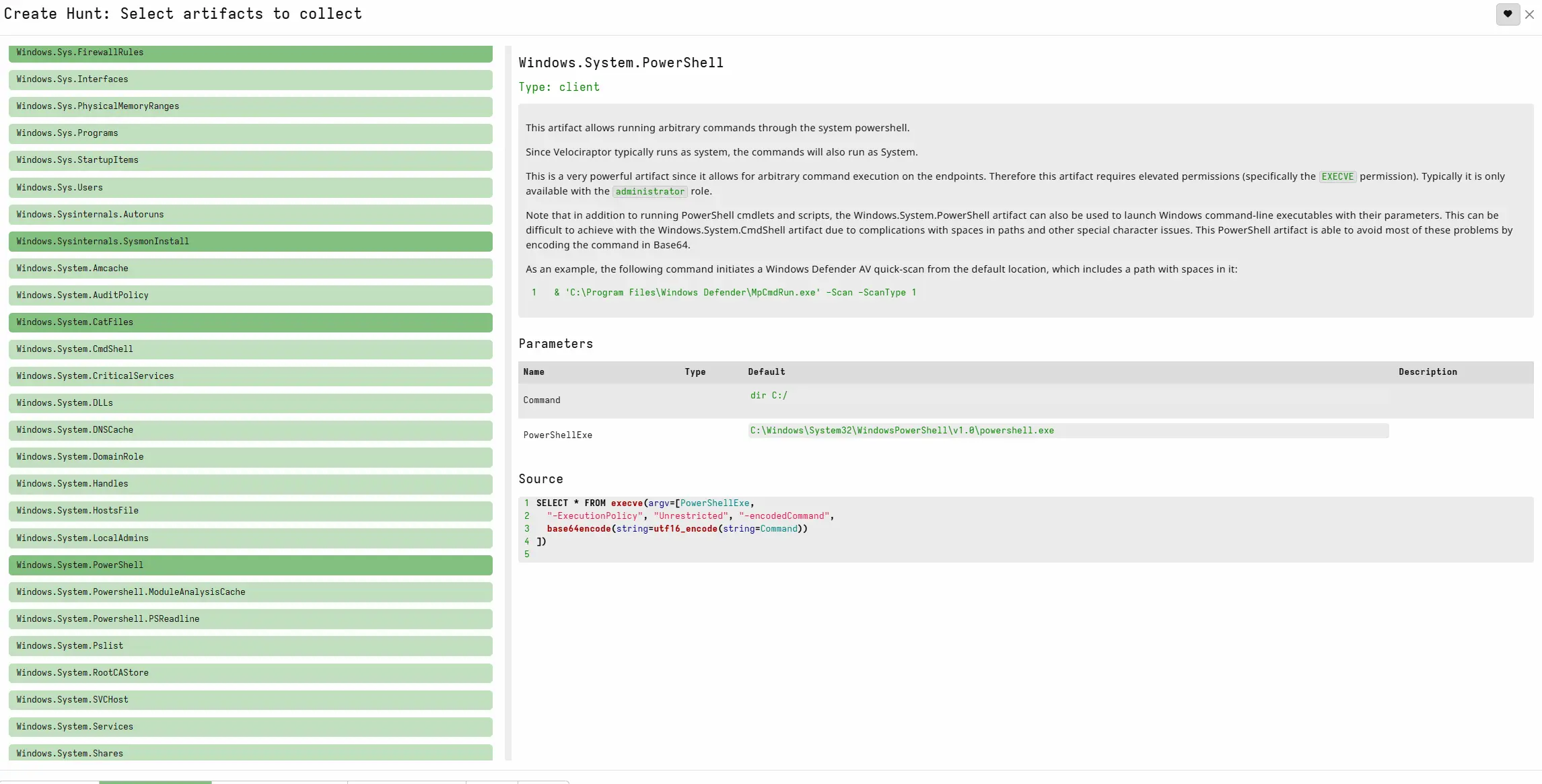
Task: Select Windows.System.DLLs artifact
Action: click(x=250, y=403)
